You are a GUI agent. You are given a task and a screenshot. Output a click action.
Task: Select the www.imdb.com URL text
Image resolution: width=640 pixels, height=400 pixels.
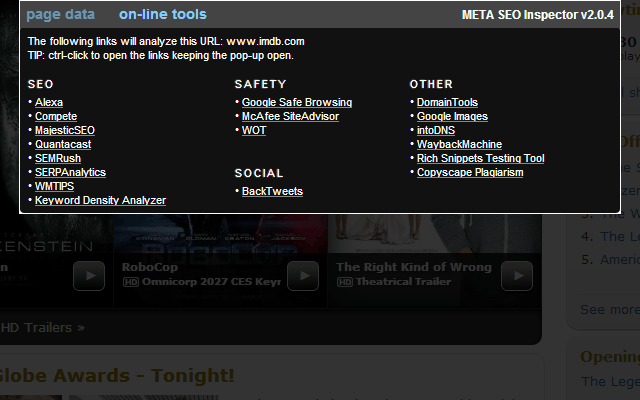[265, 42]
